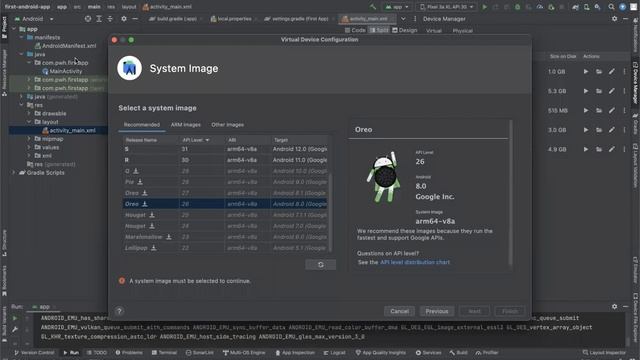Expand all in Project panel
Screen dimensions: 640x360
coord(99,19)
